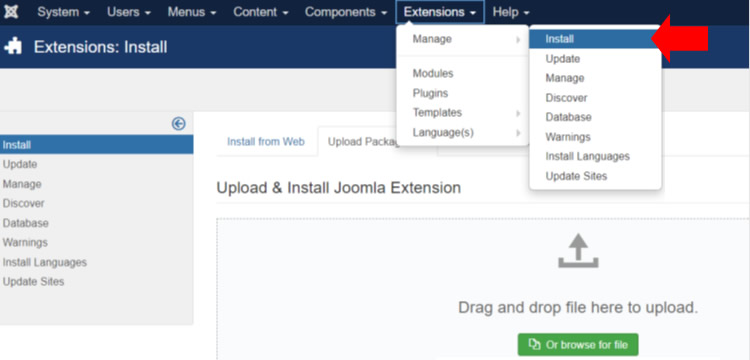The width and height of the screenshot is (750, 360).
Task: Click 'Upload & Install Joomla Extension' heading
Action: (339, 188)
